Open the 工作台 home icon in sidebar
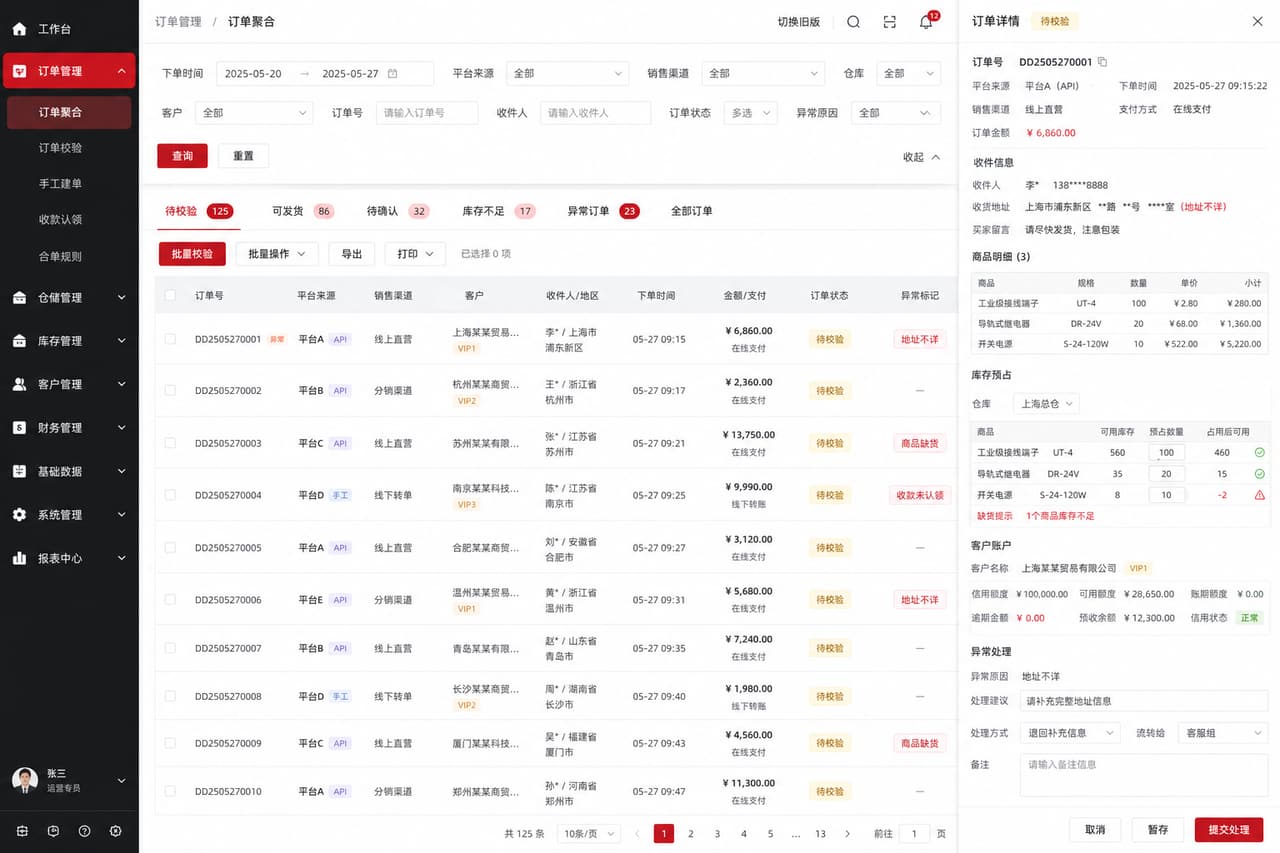1280x853 pixels. (19, 29)
